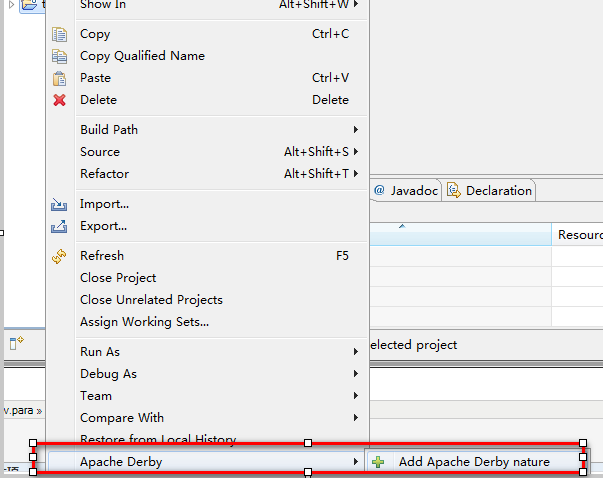Click the Declaration tab icon
603x478 pixels.
454,190
